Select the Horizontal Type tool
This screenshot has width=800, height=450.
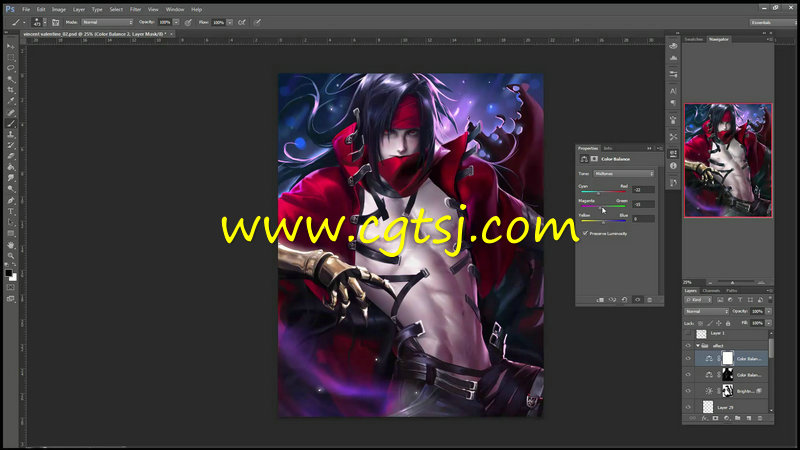click(11, 211)
